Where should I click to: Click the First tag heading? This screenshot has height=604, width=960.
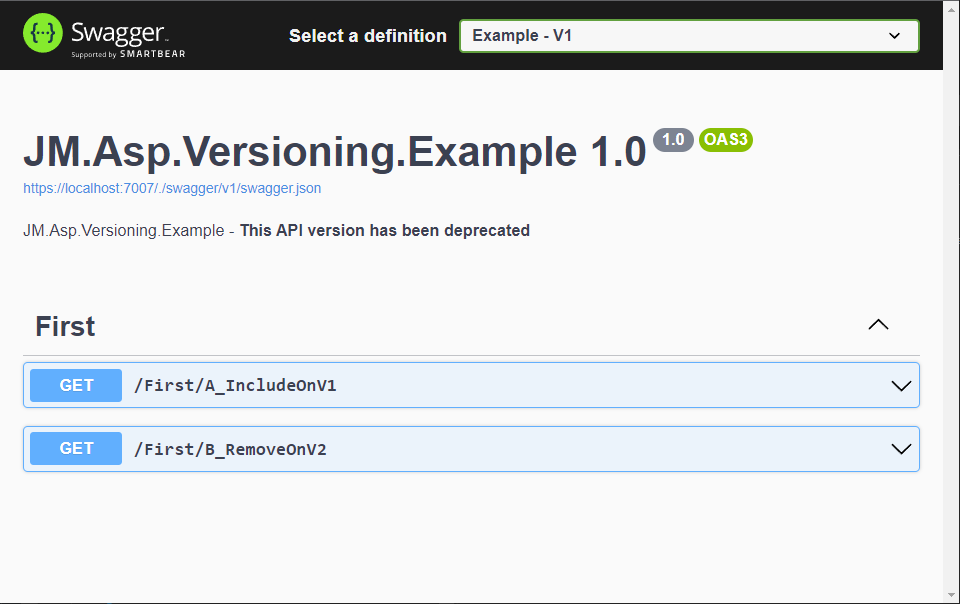[x=65, y=326]
